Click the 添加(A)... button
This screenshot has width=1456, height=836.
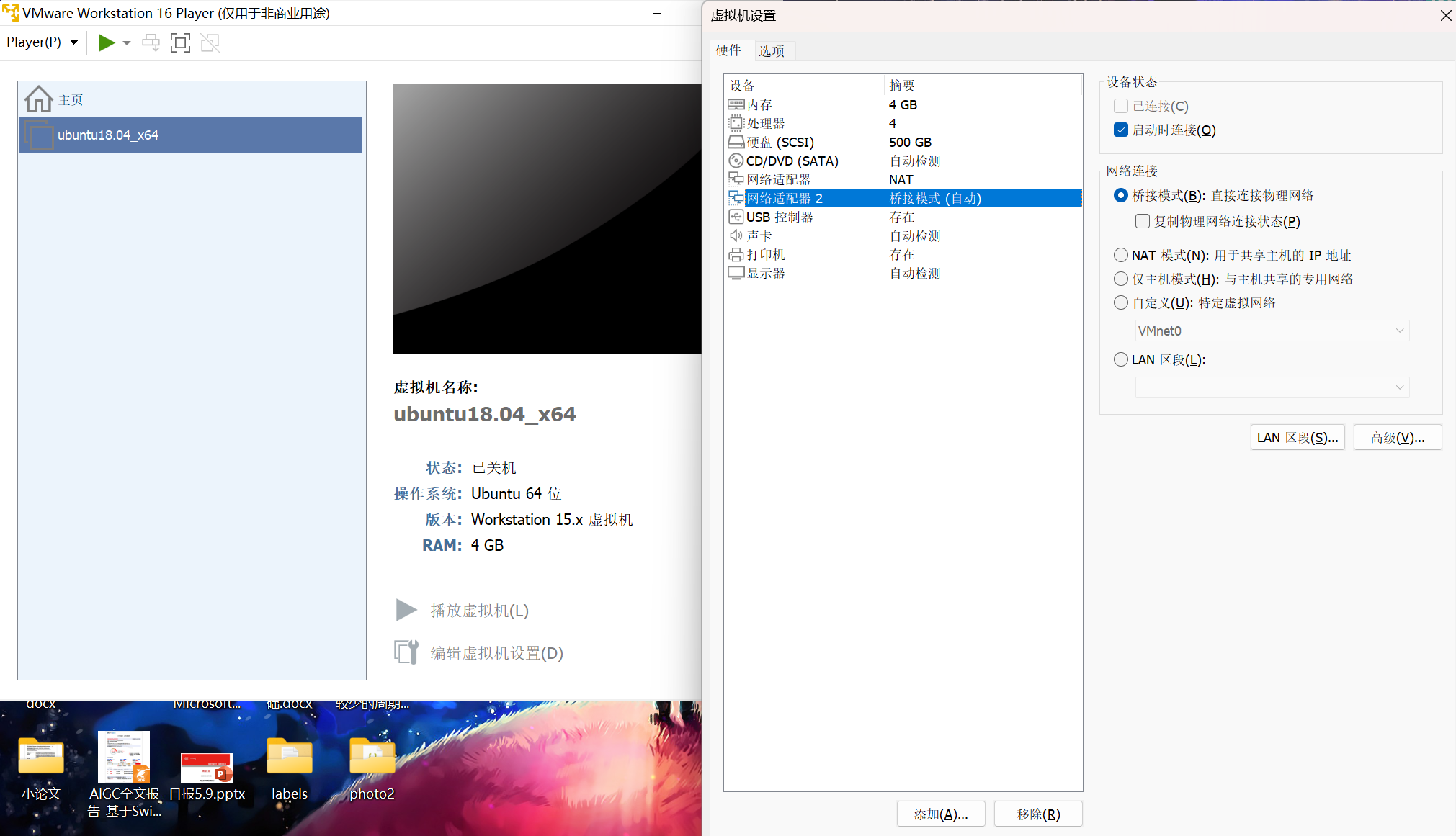(941, 814)
